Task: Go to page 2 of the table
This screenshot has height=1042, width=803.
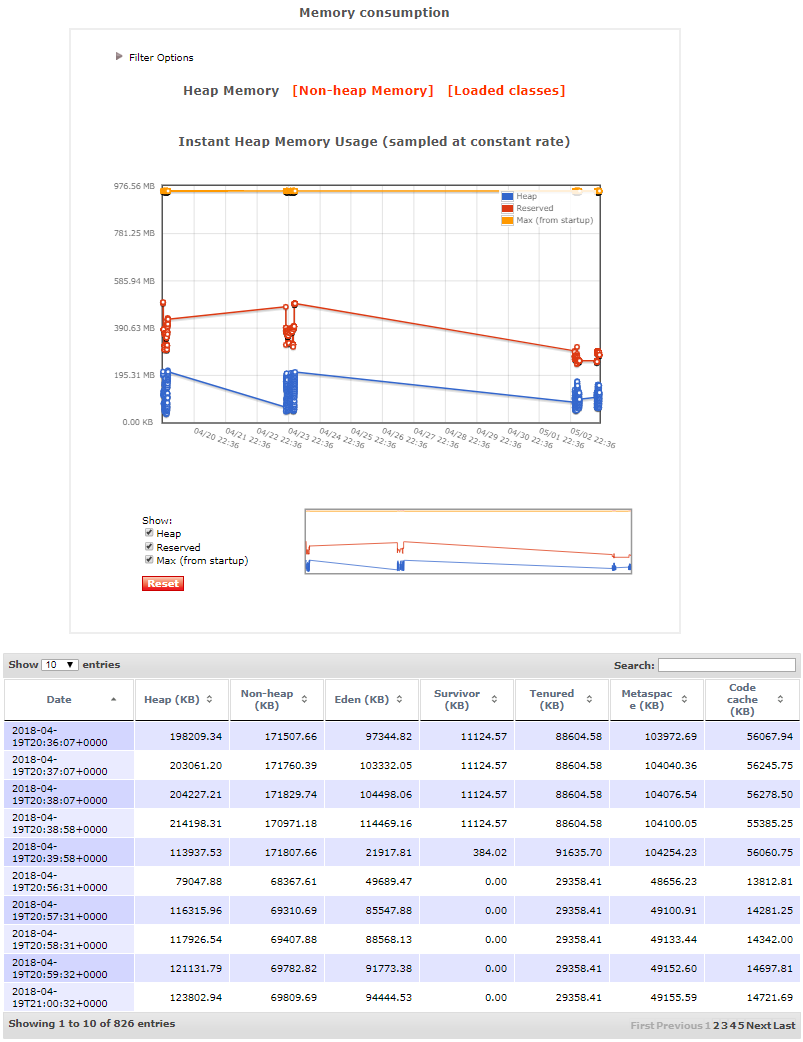Action: tap(716, 1025)
